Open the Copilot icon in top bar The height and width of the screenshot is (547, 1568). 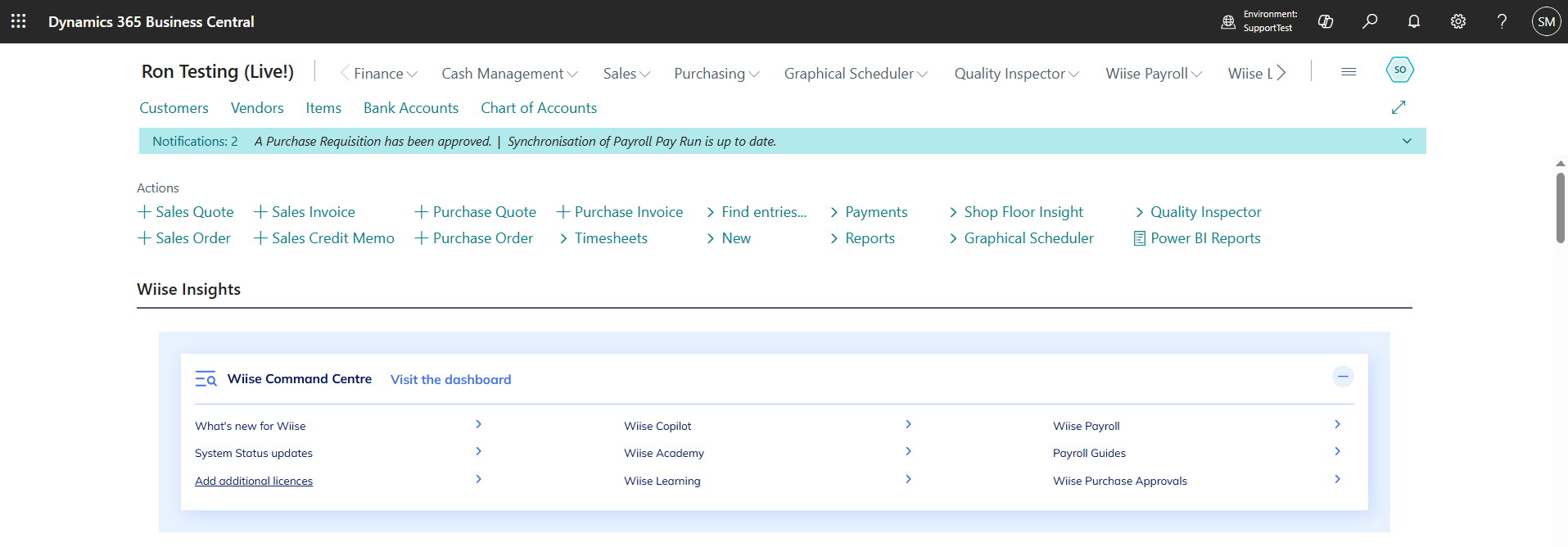[1326, 21]
